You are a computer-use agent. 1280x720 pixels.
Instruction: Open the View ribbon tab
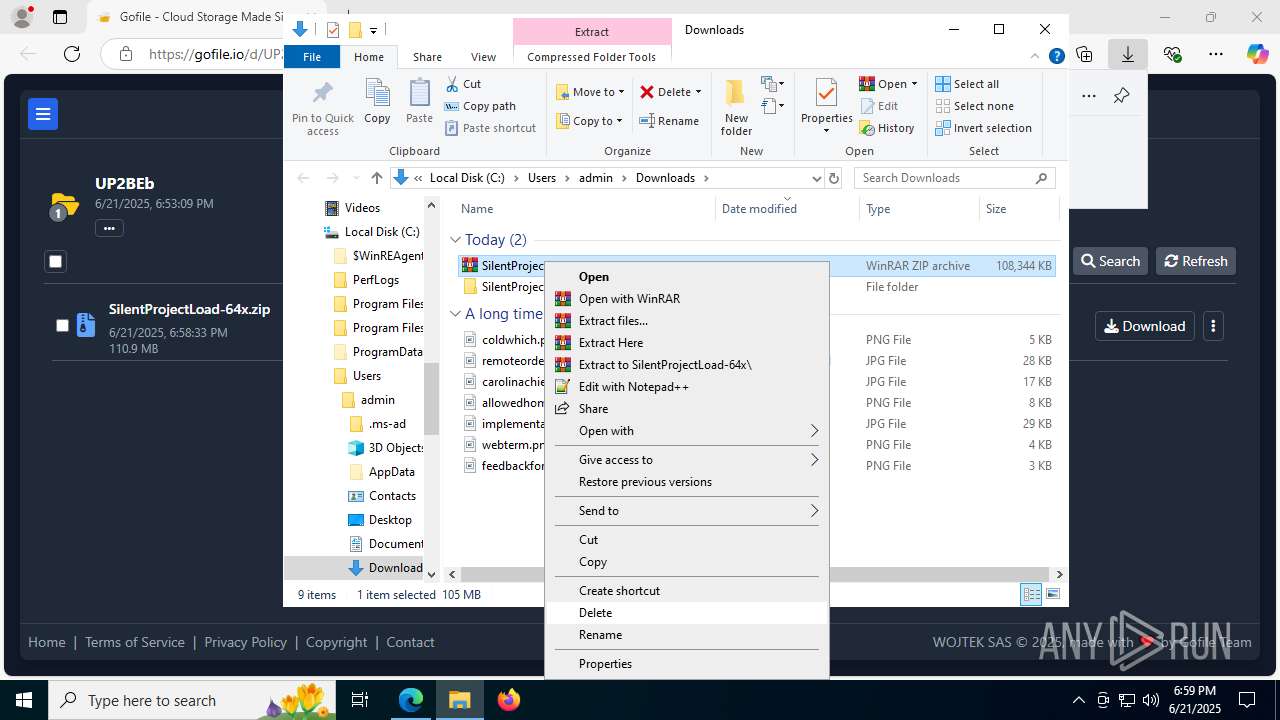(483, 57)
